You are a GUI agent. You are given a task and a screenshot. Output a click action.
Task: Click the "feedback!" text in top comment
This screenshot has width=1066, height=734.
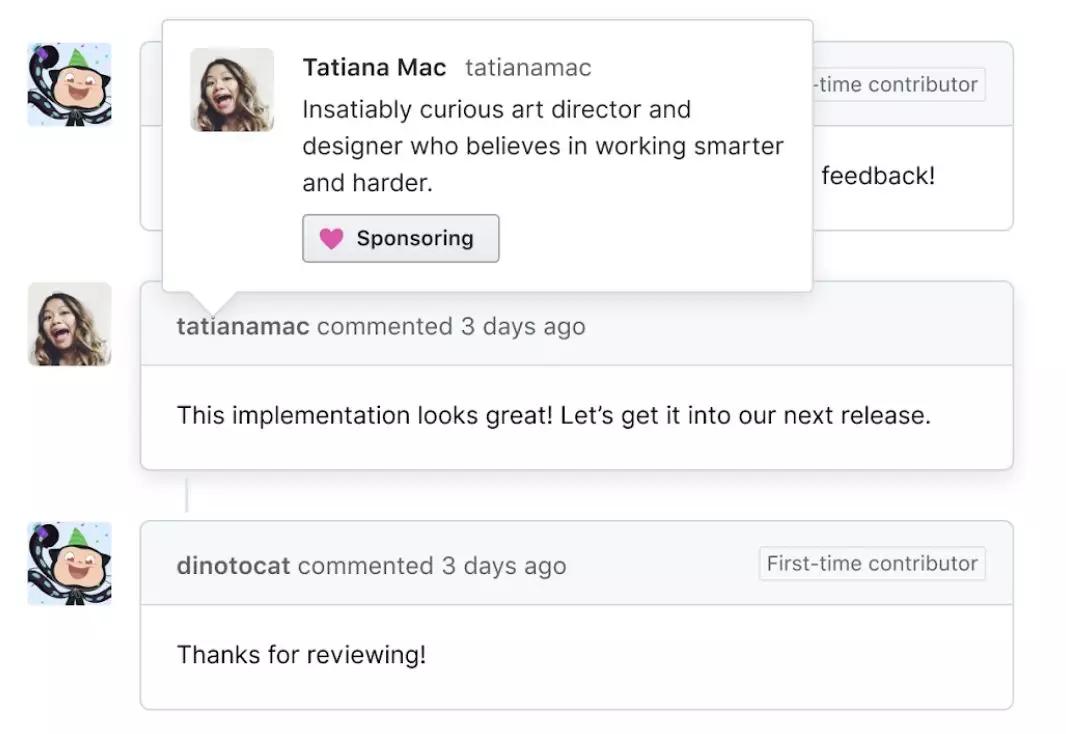click(878, 177)
